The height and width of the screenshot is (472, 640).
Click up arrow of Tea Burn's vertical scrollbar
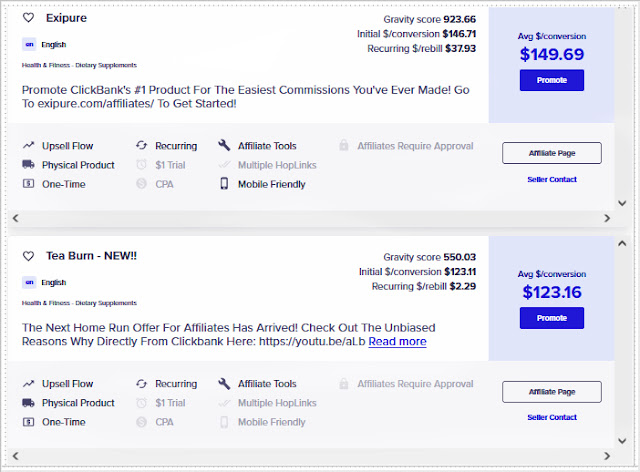click(x=624, y=243)
